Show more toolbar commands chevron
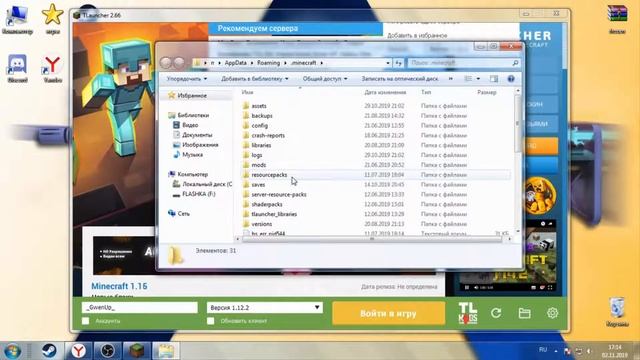 point(451,79)
